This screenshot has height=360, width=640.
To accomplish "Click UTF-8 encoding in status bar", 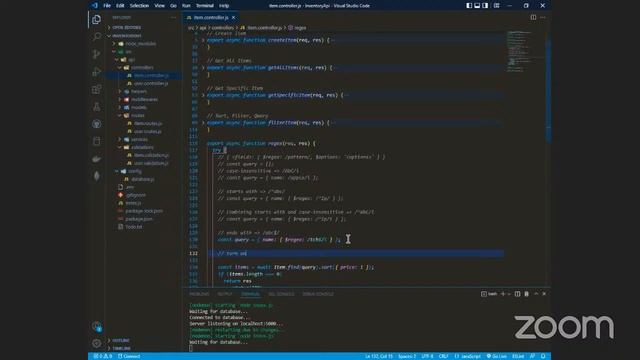I will tap(427, 356).
